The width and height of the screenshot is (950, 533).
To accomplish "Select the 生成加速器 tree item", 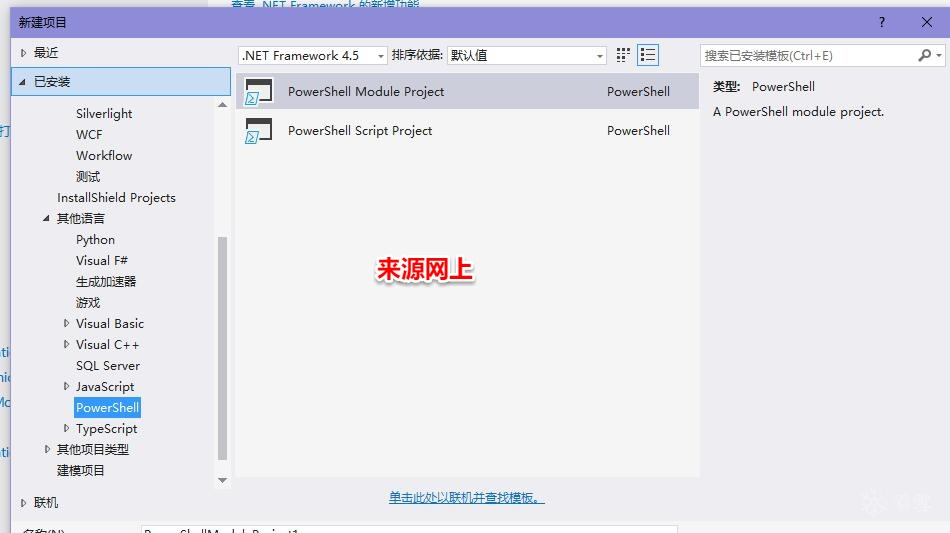I will point(106,281).
